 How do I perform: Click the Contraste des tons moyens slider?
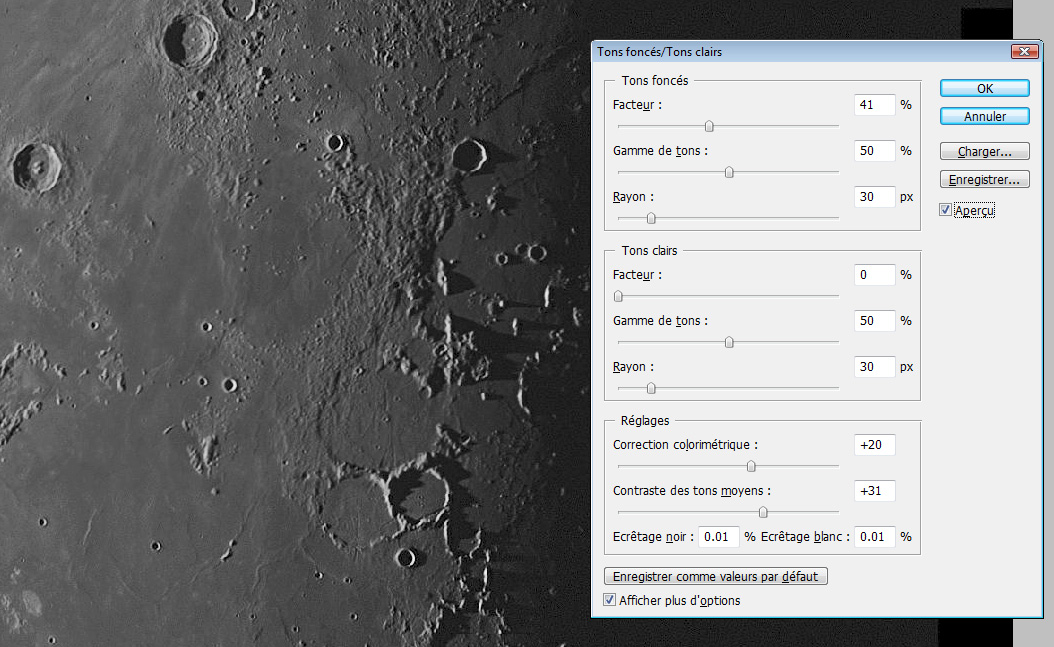763,512
